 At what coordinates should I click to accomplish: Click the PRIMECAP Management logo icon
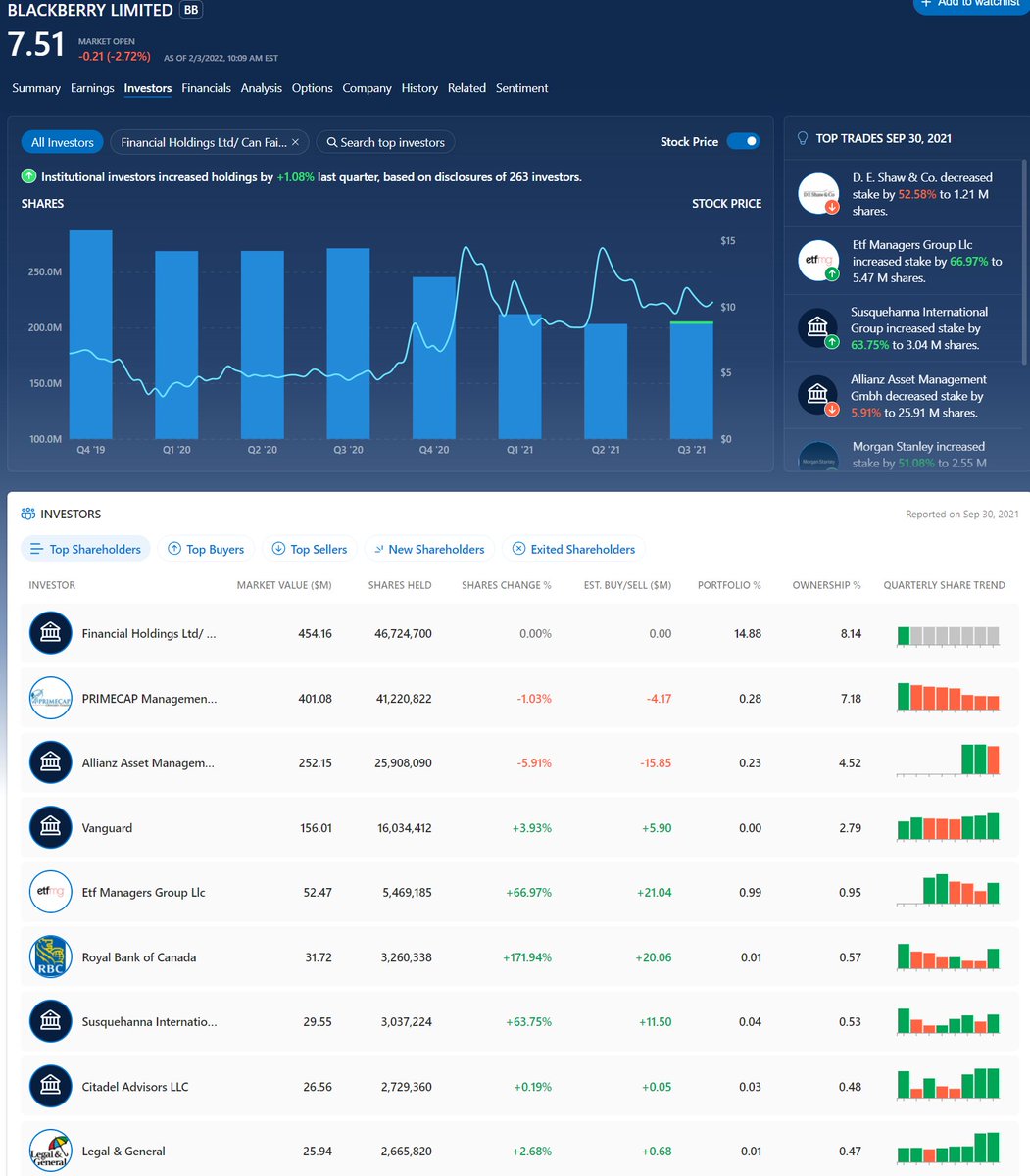pos(50,699)
